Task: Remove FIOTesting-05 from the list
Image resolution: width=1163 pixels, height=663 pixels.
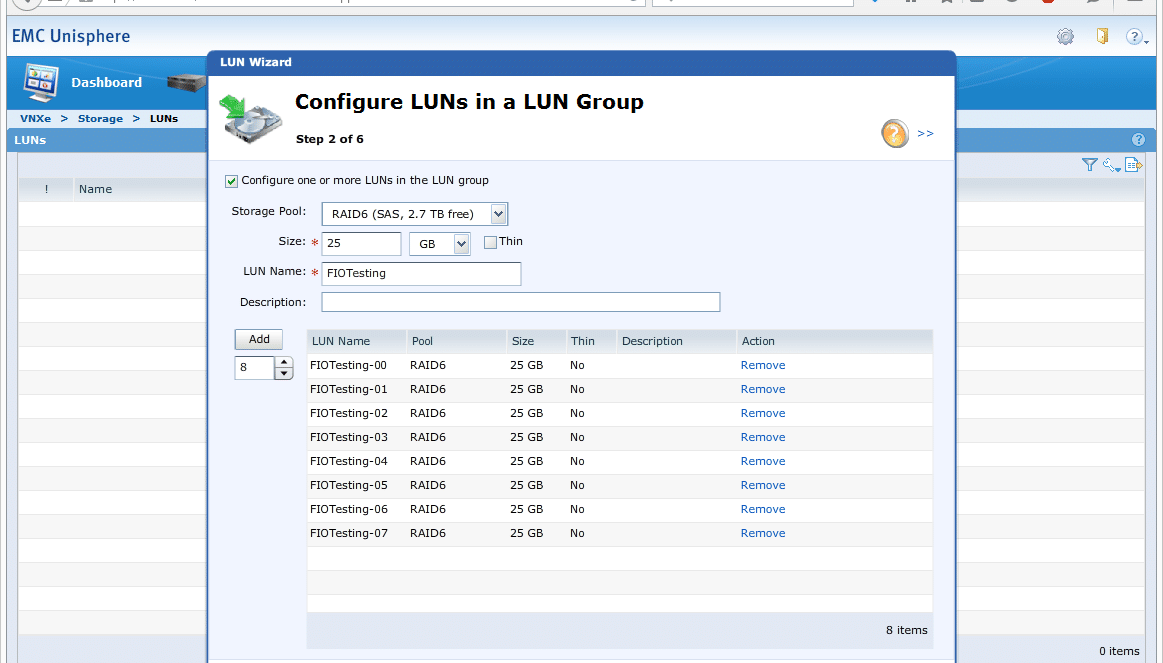Action: 762,485
